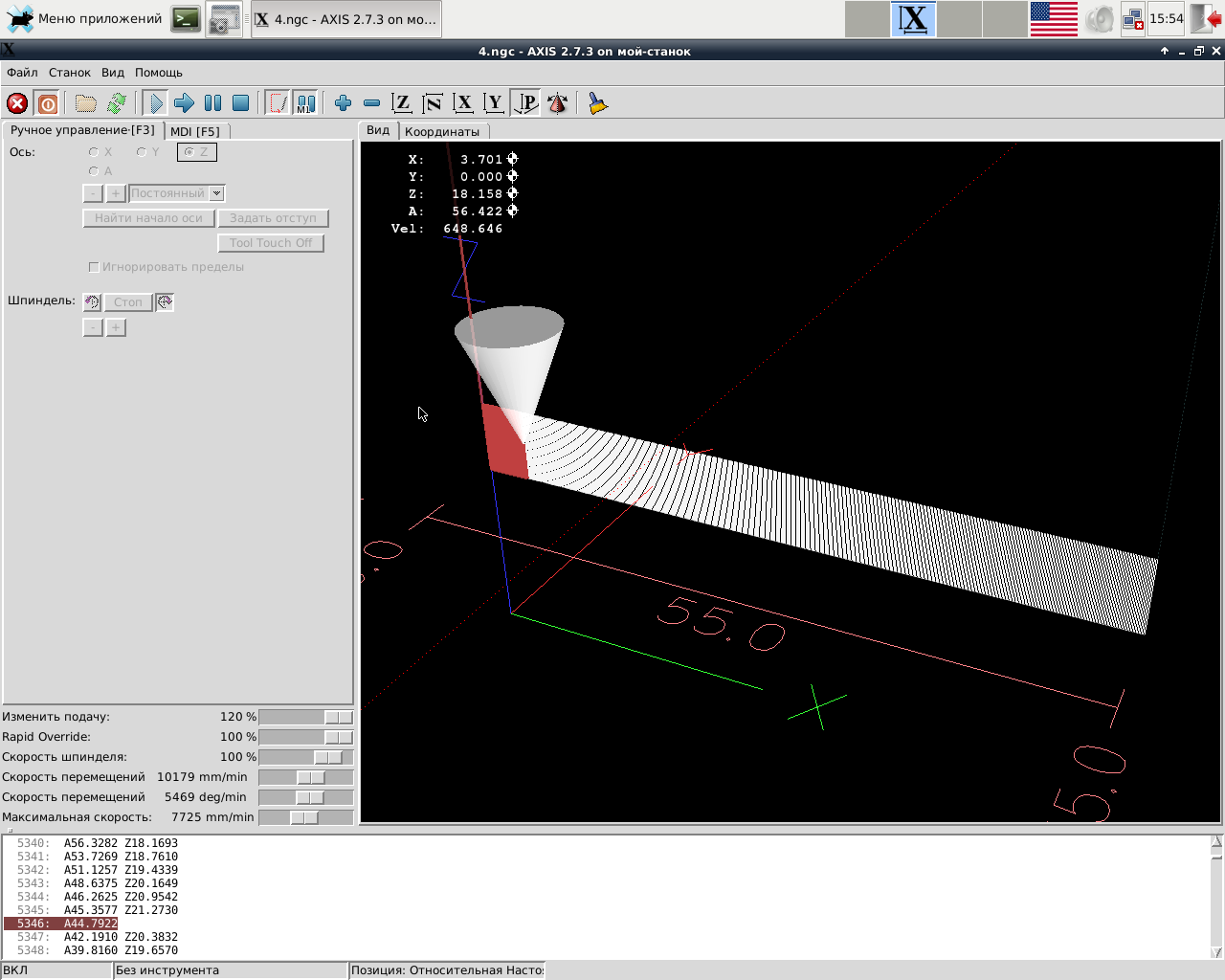Toggle the optional pause M1 icon
Image resolution: width=1225 pixels, height=980 pixels.
click(x=305, y=103)
